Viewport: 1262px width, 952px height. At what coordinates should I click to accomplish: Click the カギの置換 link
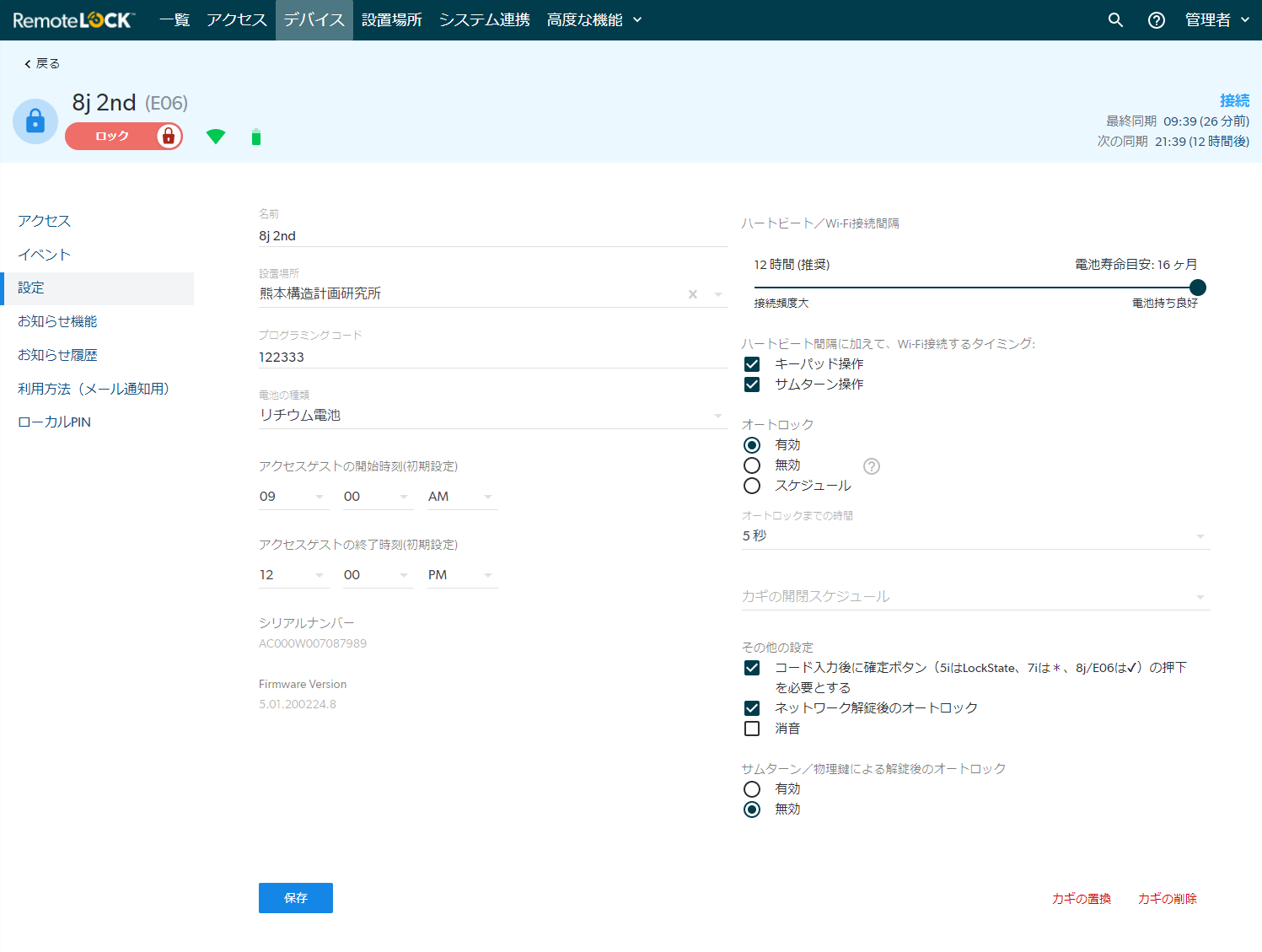click(x=1082, y=899)
